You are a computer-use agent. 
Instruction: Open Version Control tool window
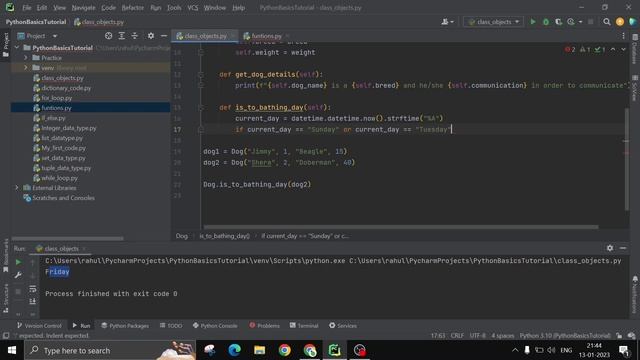[39, 325]
